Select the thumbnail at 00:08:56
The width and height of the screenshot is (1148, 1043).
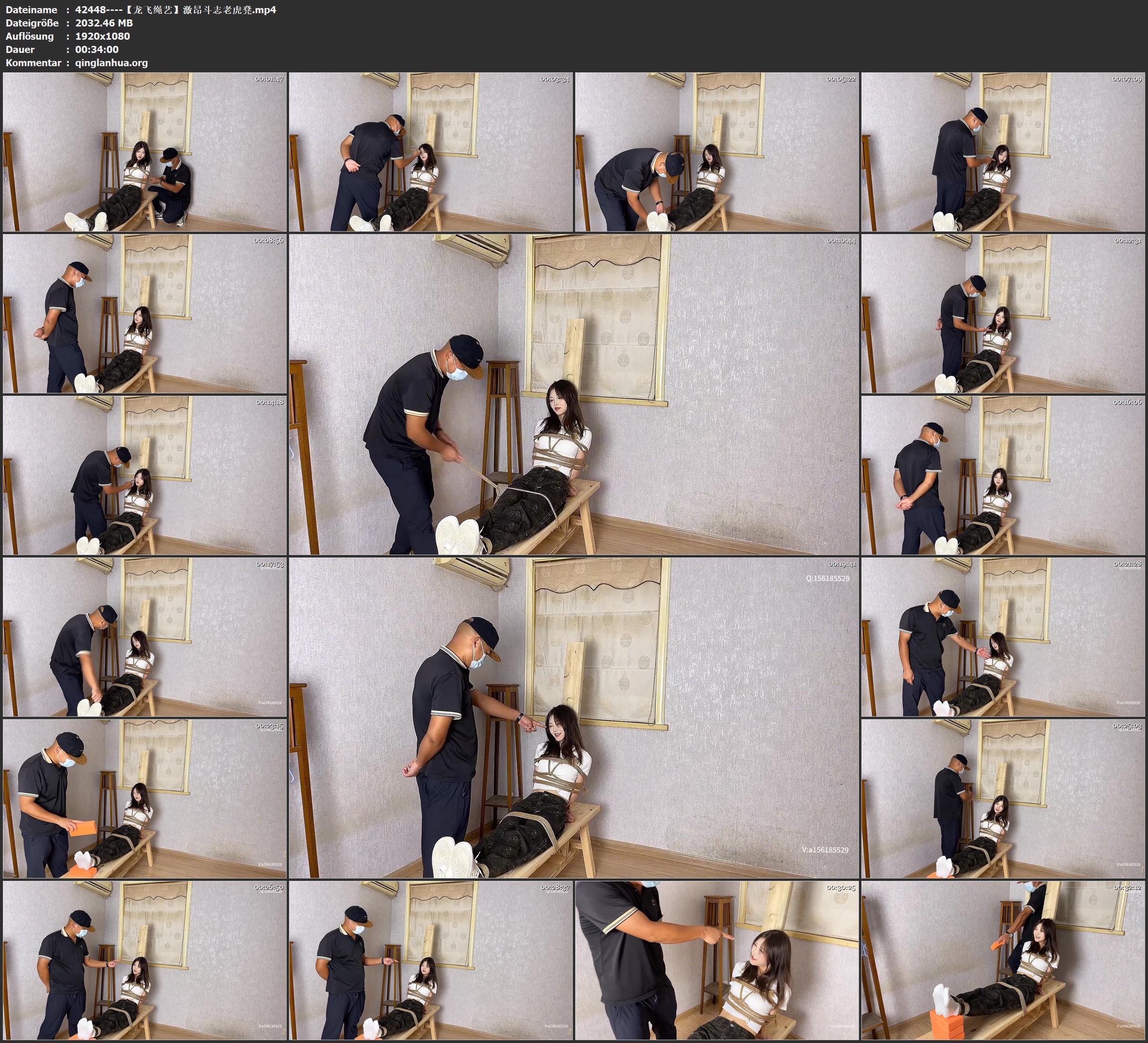point(145,313)
